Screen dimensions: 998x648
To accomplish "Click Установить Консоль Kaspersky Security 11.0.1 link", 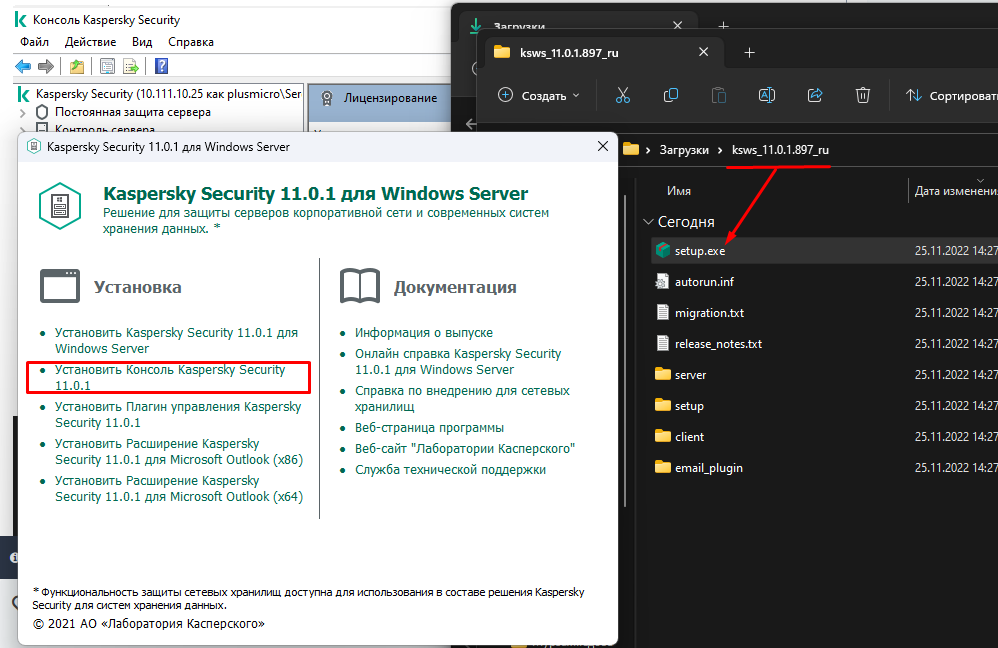I will [x=169, y=377].
